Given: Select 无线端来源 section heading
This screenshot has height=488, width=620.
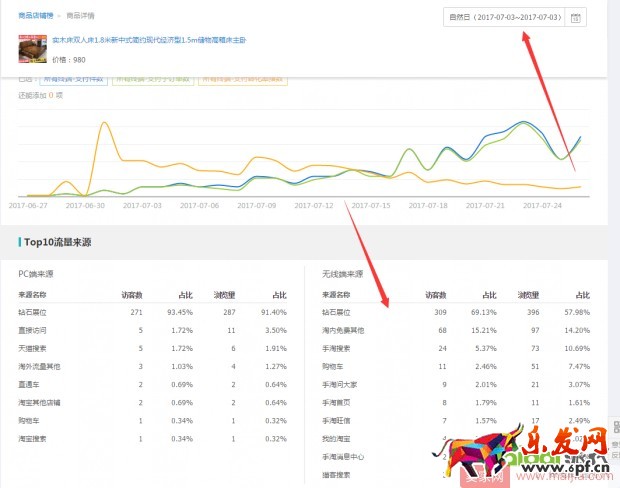Looking at the screenshot, I should tap(343, 273).
